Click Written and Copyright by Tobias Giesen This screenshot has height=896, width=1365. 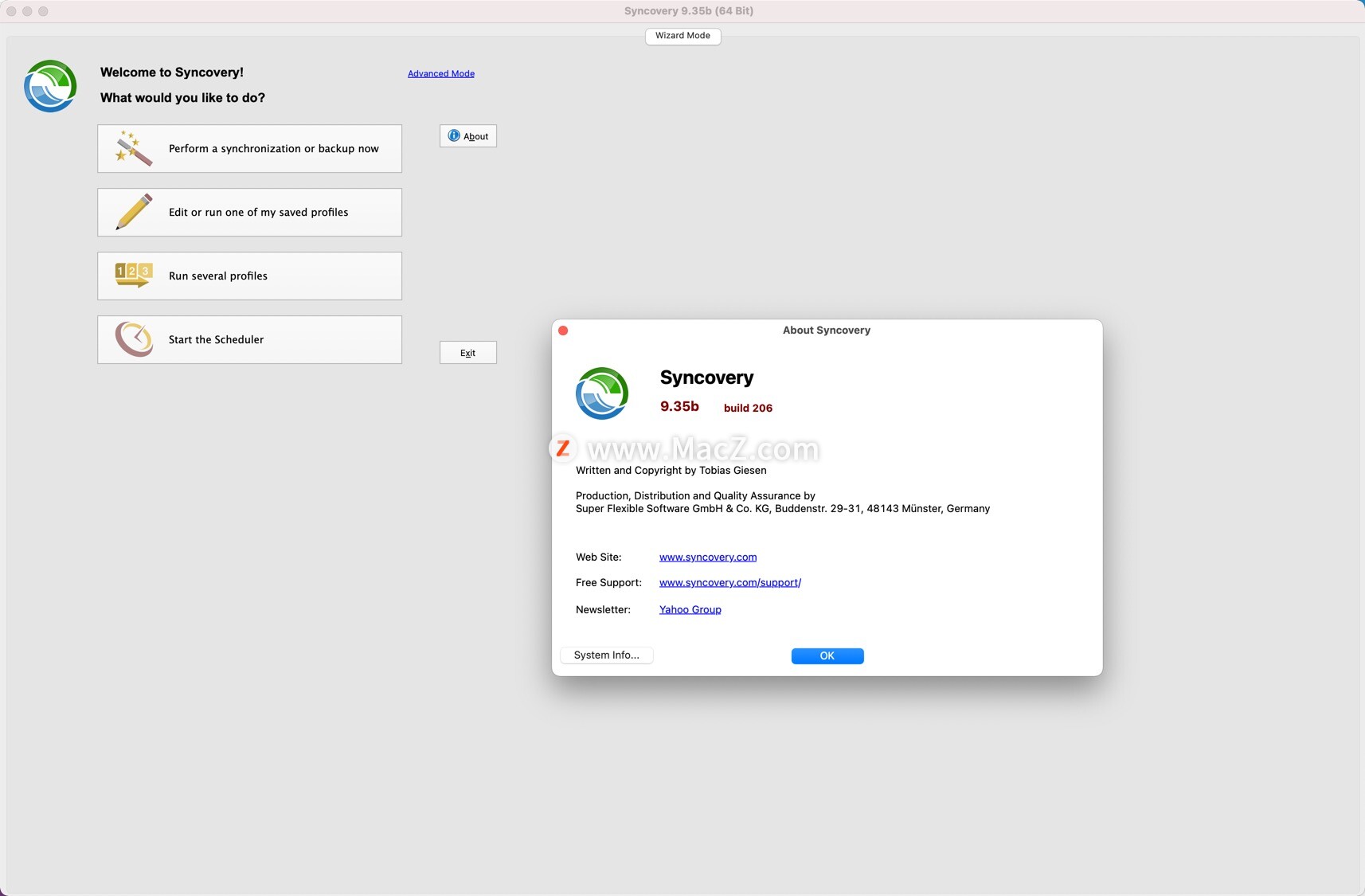click(671, 471)
